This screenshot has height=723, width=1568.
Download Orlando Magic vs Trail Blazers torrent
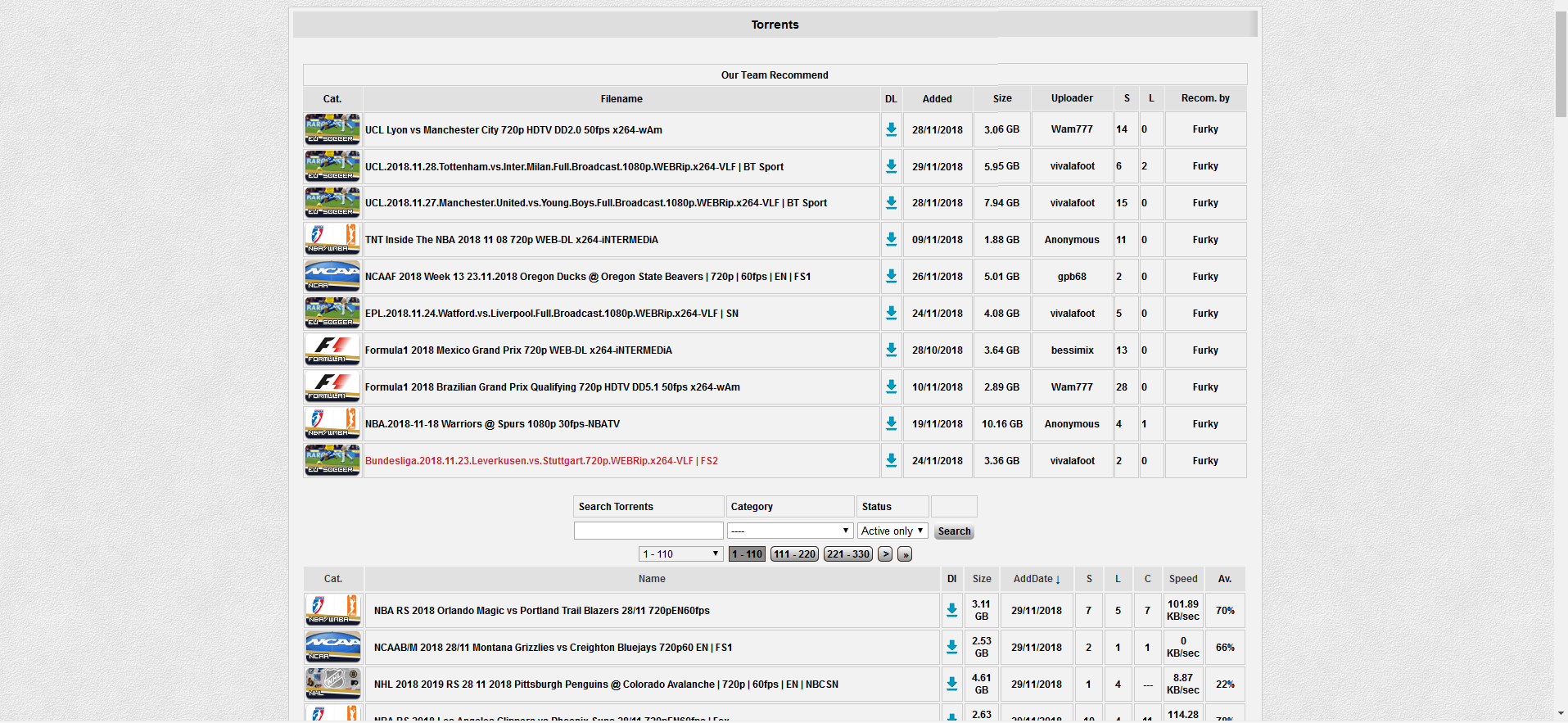[951, 610]
